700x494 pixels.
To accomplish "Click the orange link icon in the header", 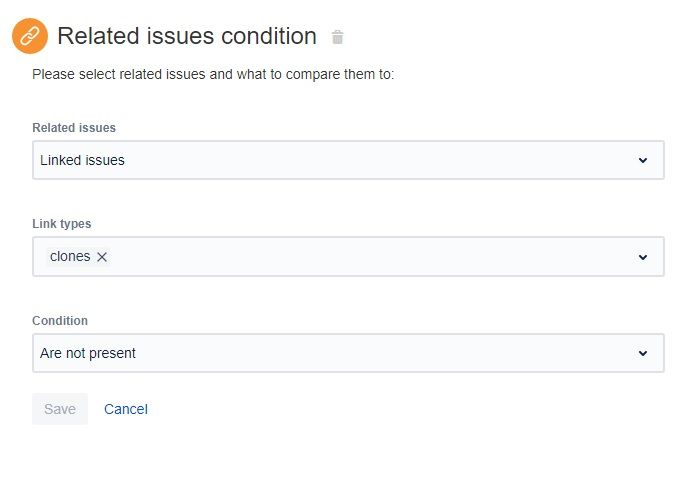I will pos(29,37).
